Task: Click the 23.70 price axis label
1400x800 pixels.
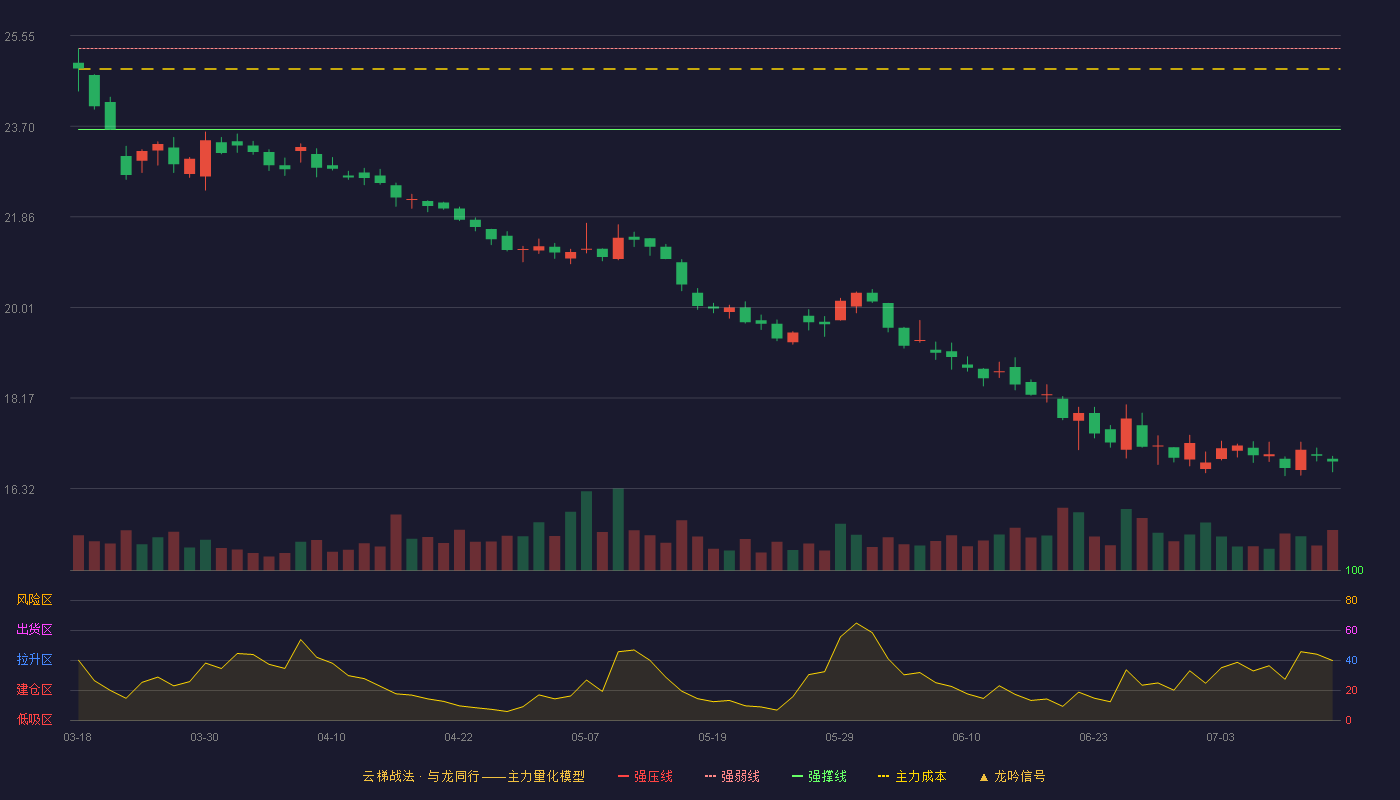Action: (x=20, y=128)
